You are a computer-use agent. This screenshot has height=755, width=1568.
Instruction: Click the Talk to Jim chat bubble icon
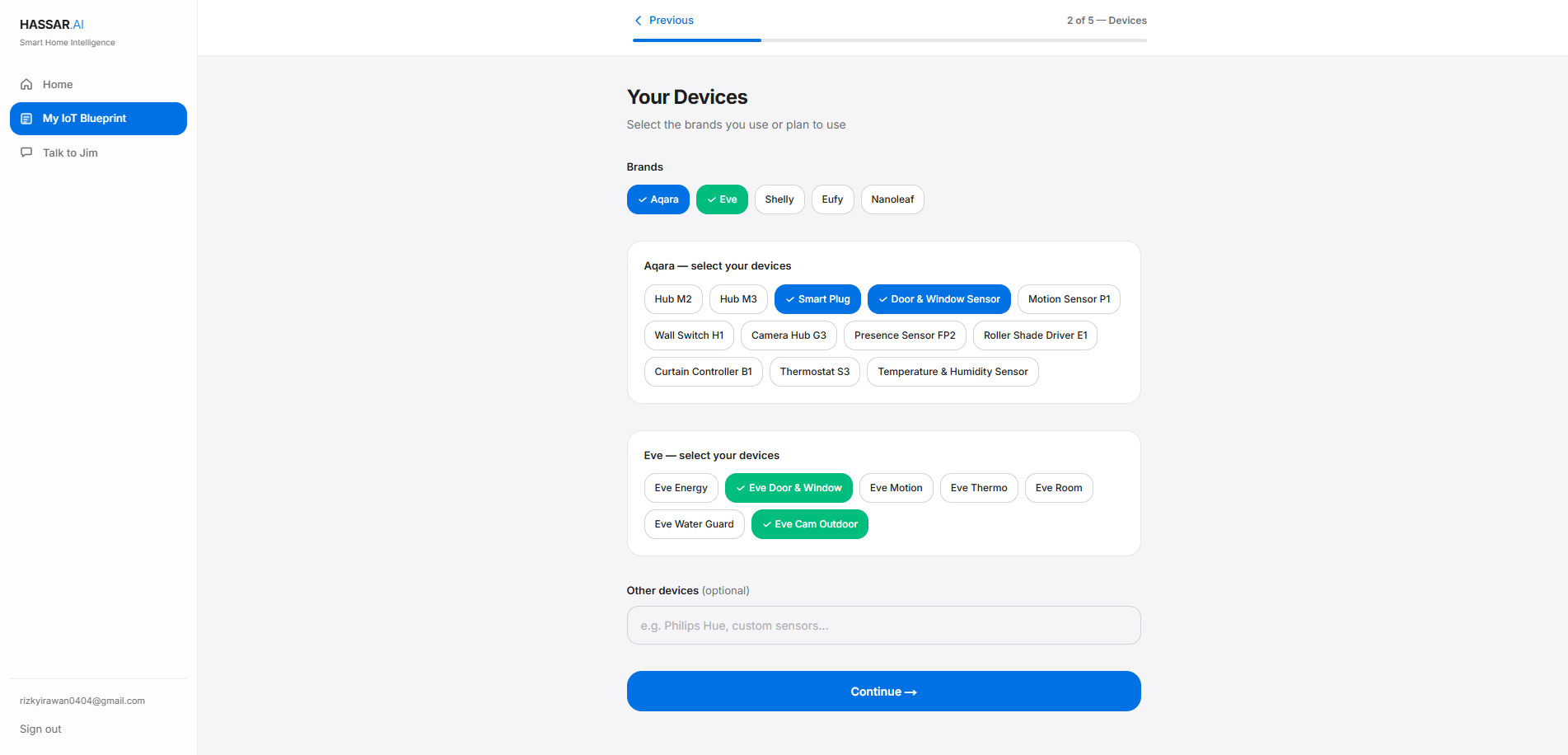coord(26,152)
